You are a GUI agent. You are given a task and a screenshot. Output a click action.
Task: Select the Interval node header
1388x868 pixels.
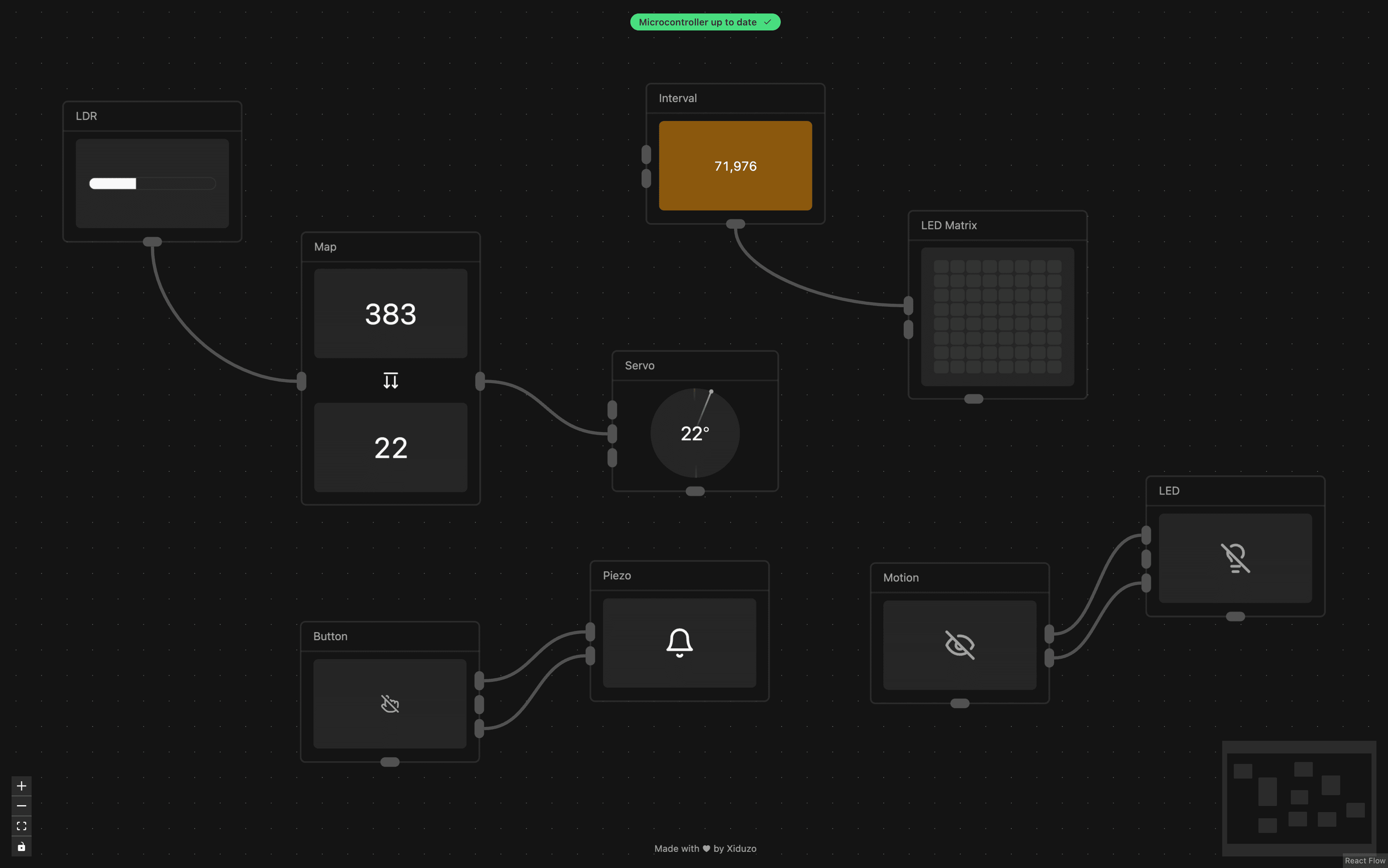pos(735,98)
